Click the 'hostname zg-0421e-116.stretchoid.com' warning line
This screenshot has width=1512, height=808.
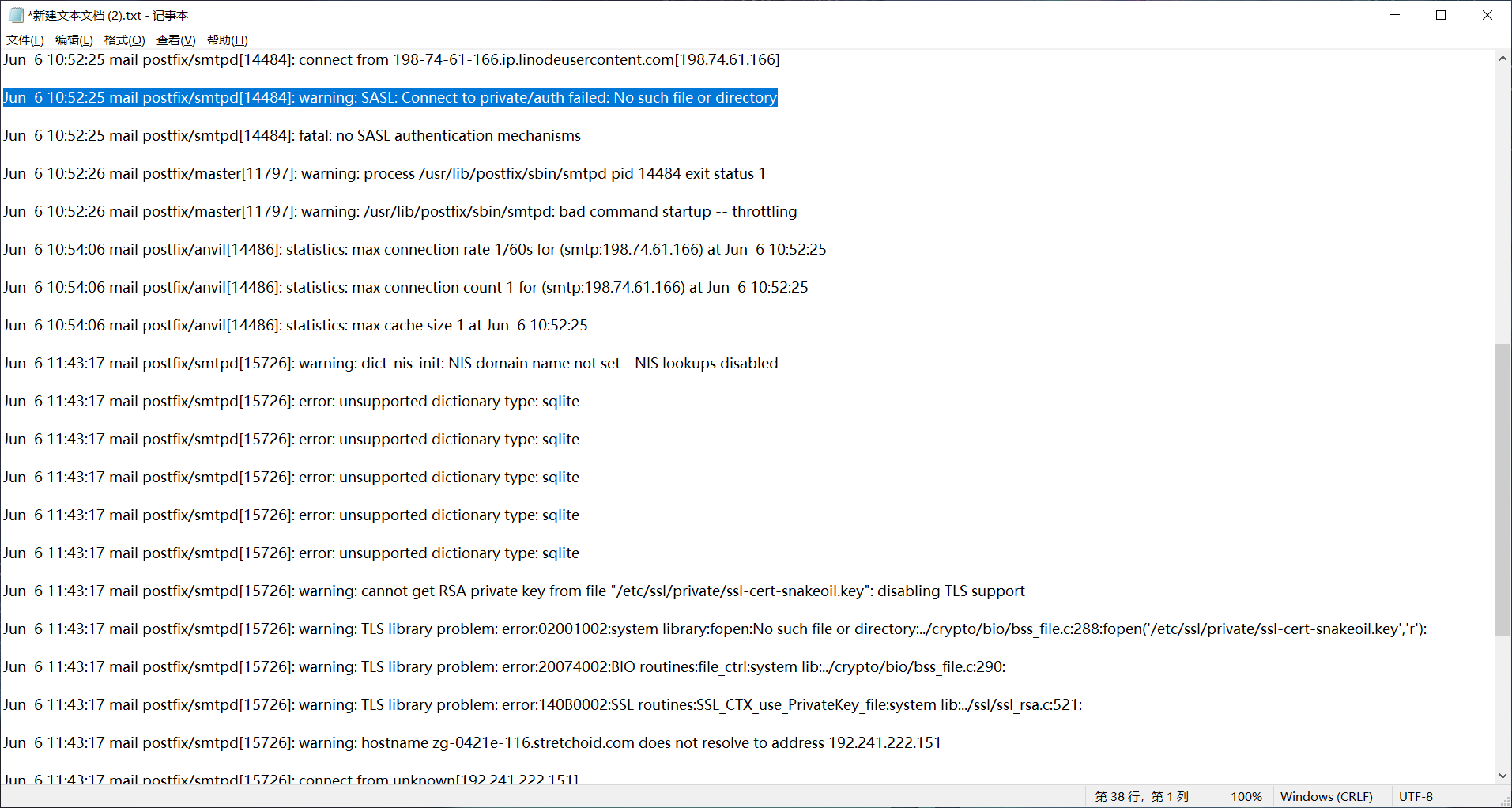click(x=472, y=742)
